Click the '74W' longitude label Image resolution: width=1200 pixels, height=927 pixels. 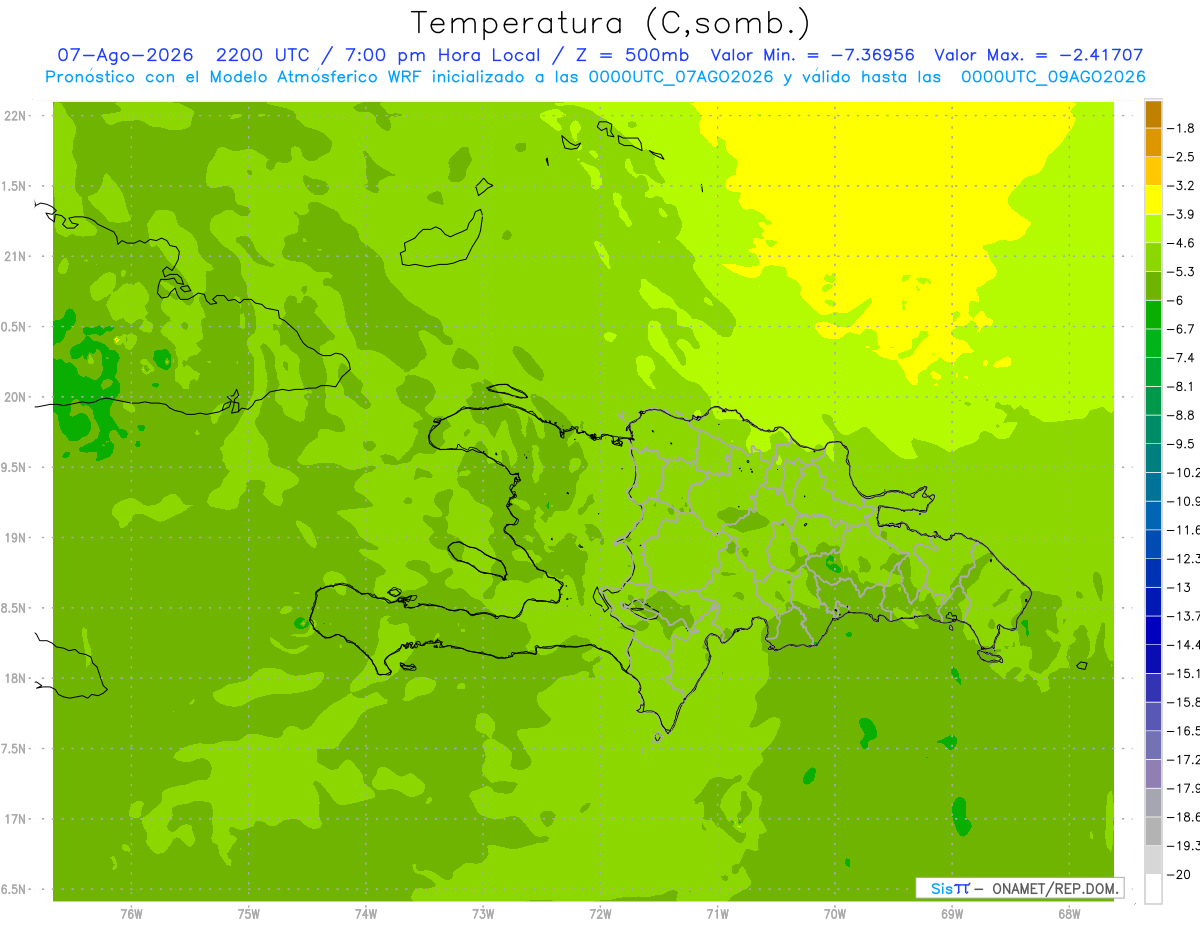(366, 913)
